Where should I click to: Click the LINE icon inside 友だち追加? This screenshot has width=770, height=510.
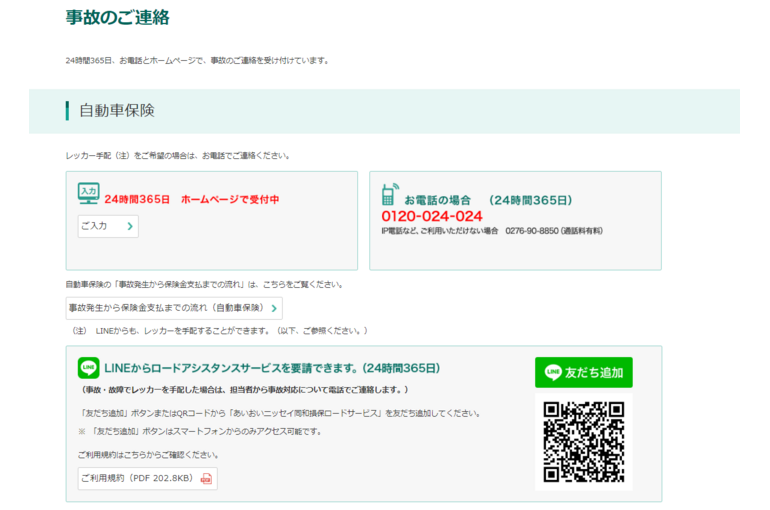pos(553,373)
